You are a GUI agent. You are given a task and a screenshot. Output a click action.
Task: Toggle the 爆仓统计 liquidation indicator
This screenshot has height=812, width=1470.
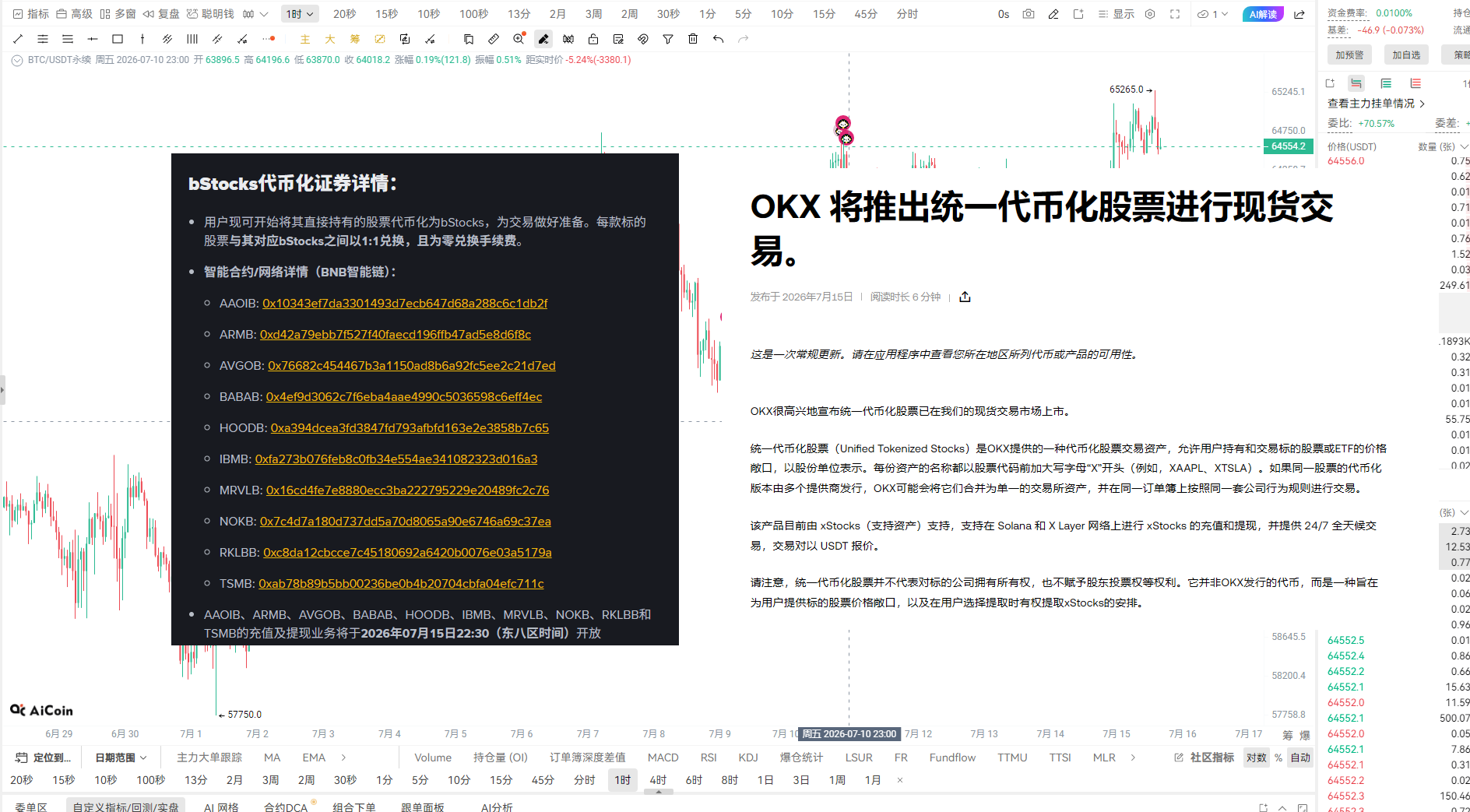tap(801, 758)
